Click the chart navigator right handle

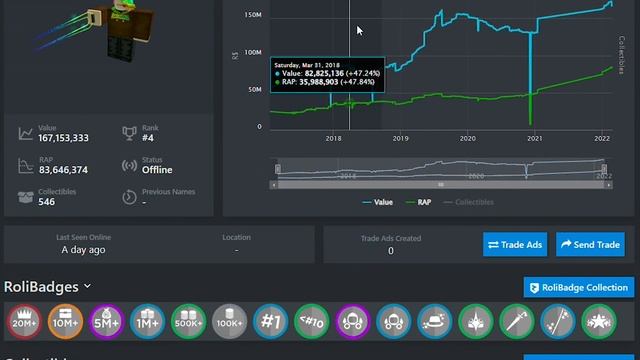tap(604, 169)
